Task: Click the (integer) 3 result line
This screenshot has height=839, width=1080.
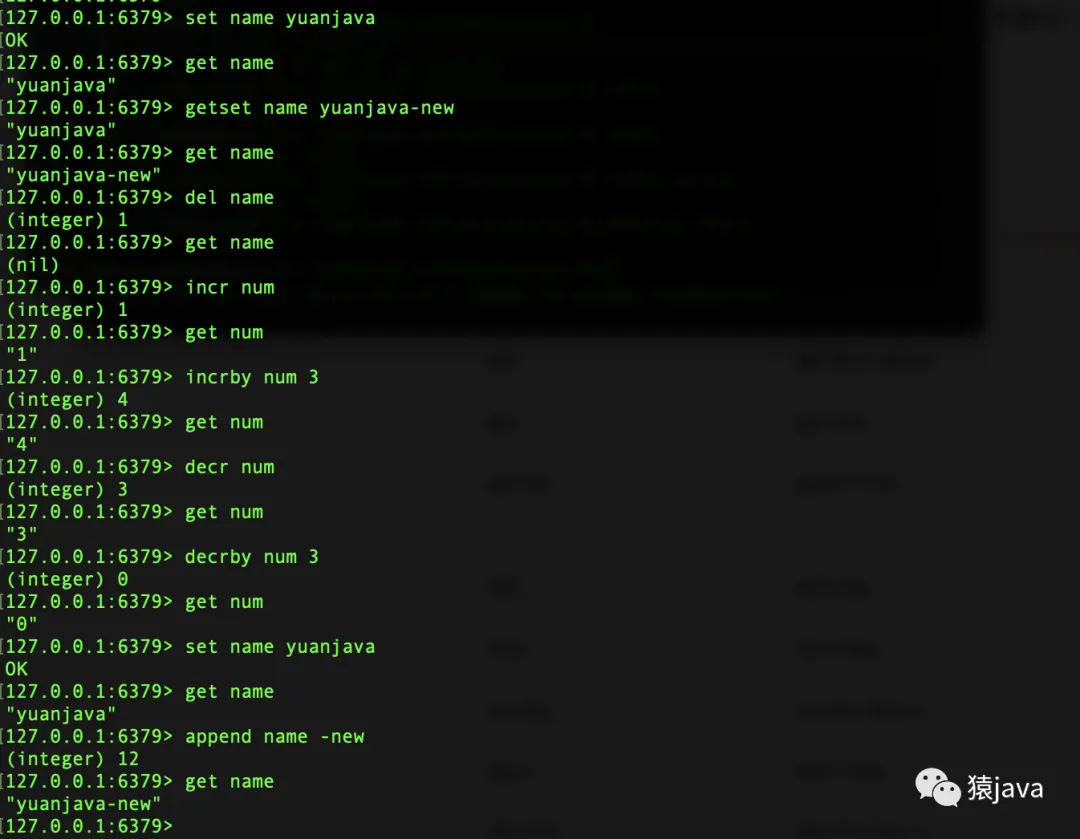Action: 67,490
